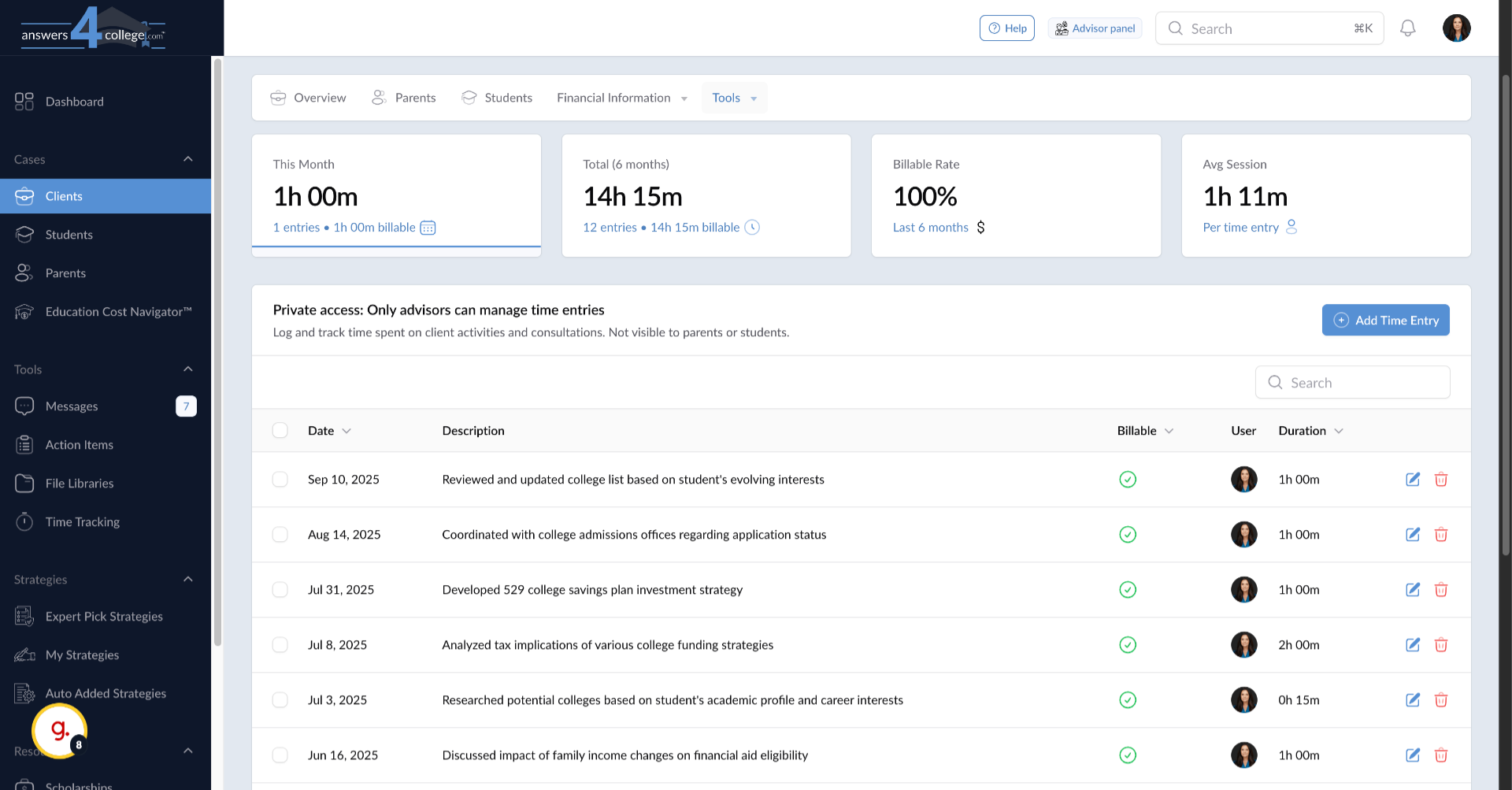Select the Messages icon in the sidebar
The image size is (1512, 790).
[24, 406]
